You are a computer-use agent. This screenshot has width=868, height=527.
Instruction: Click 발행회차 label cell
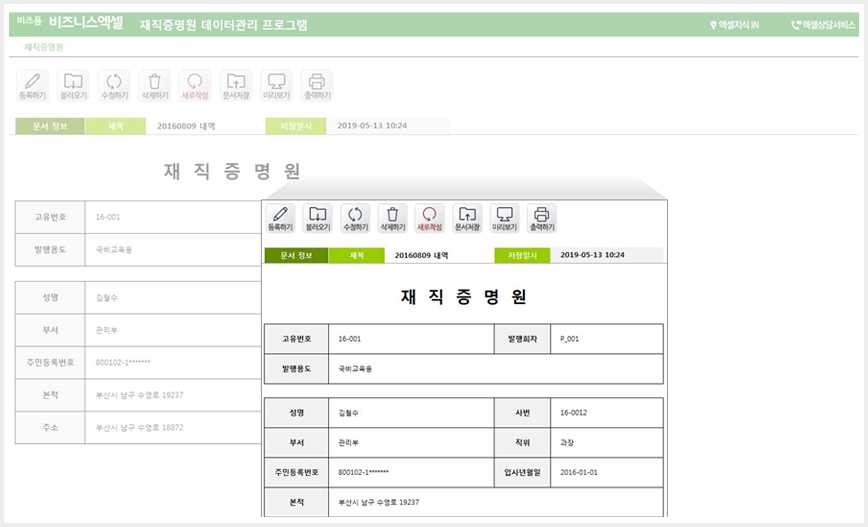click(x=522, y=339)
